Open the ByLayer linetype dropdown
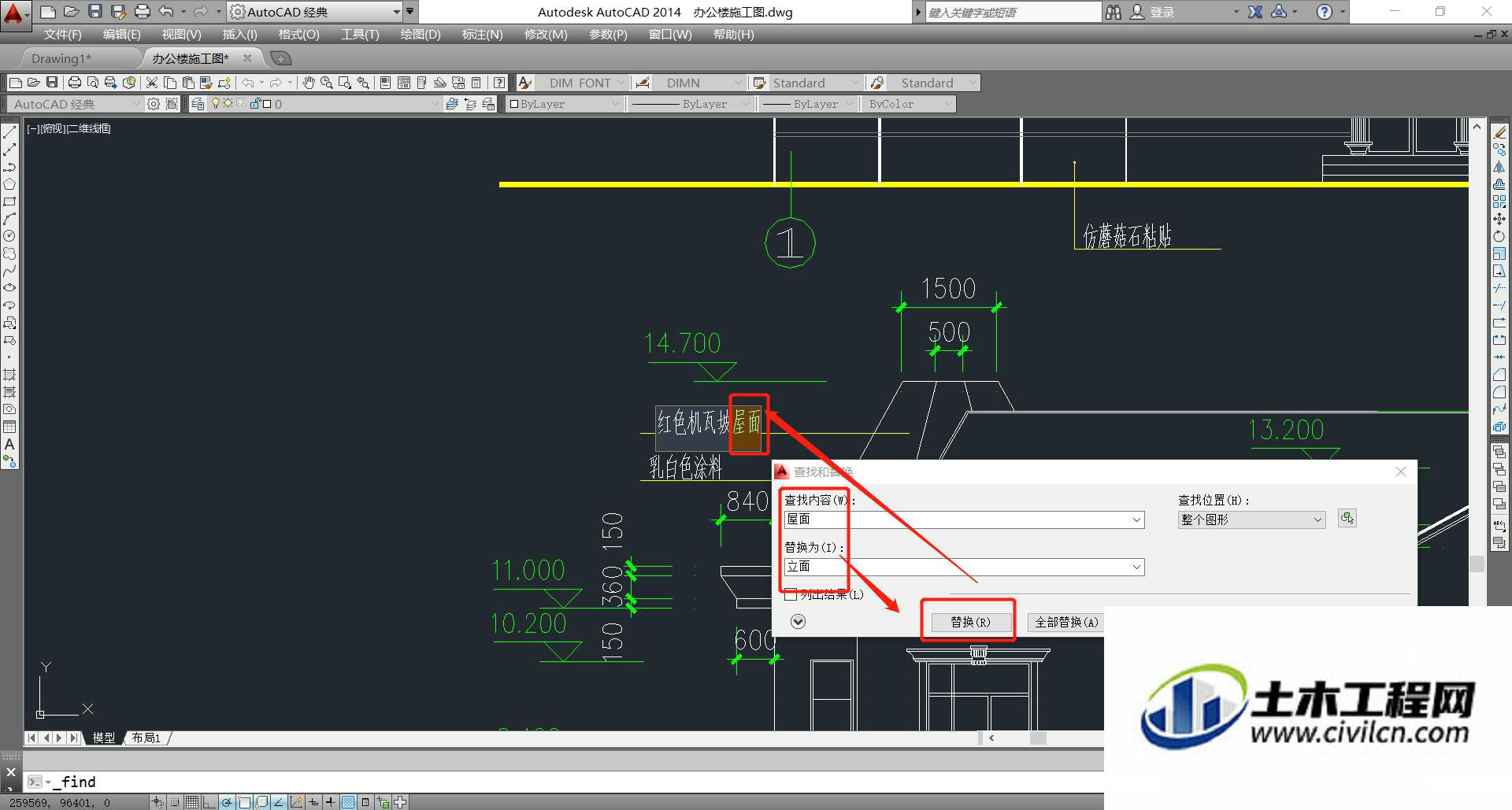This screenshot has height=810, width=1512. point(690,104)
